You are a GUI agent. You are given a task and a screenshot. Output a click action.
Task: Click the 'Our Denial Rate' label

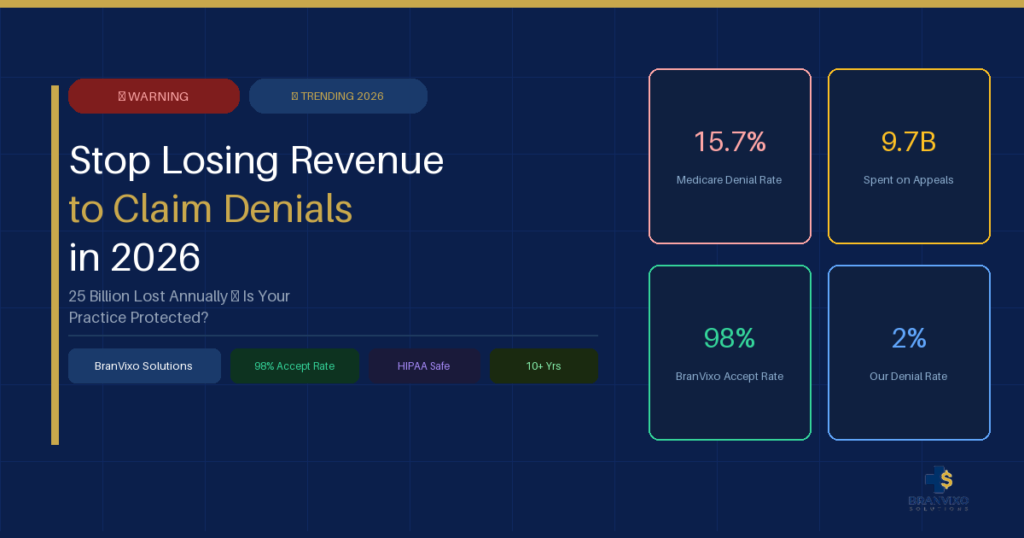[908, 377]
